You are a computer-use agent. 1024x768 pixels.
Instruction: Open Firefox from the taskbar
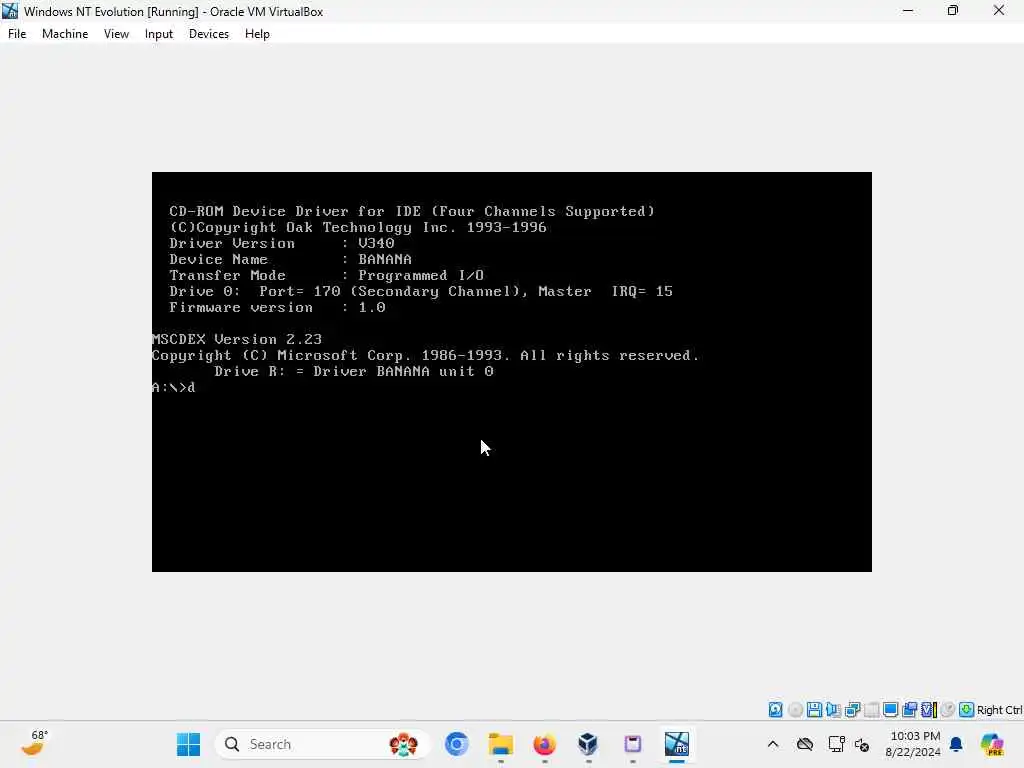point(545,744)
